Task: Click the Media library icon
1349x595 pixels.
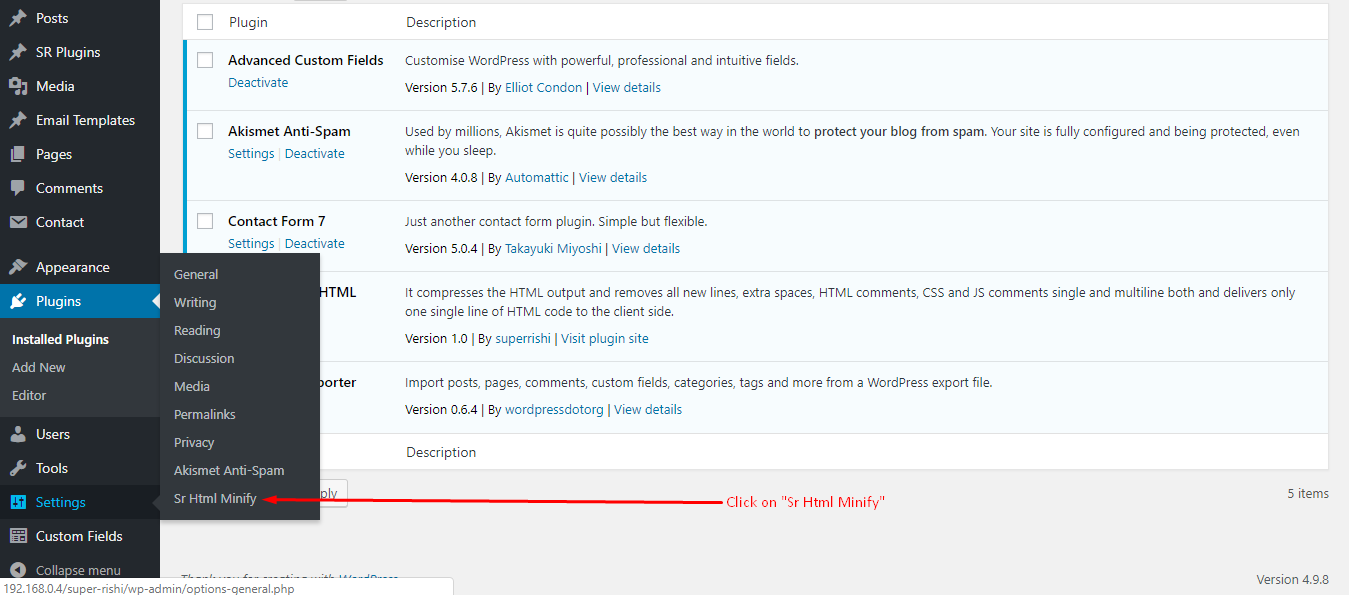Action: click(x=18, y=86)
